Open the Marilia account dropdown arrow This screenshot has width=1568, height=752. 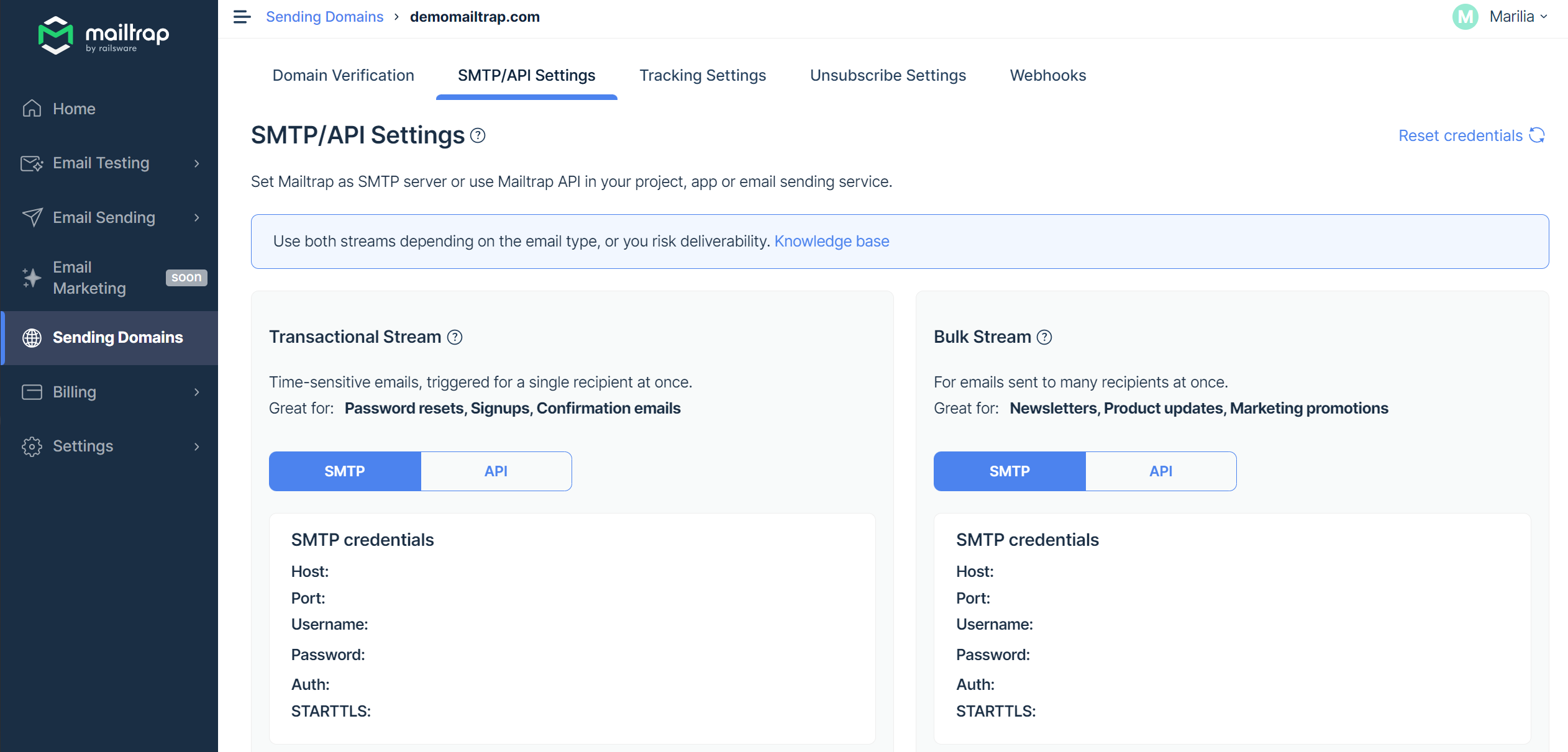pyautogui.click(x=1544, y=17)
